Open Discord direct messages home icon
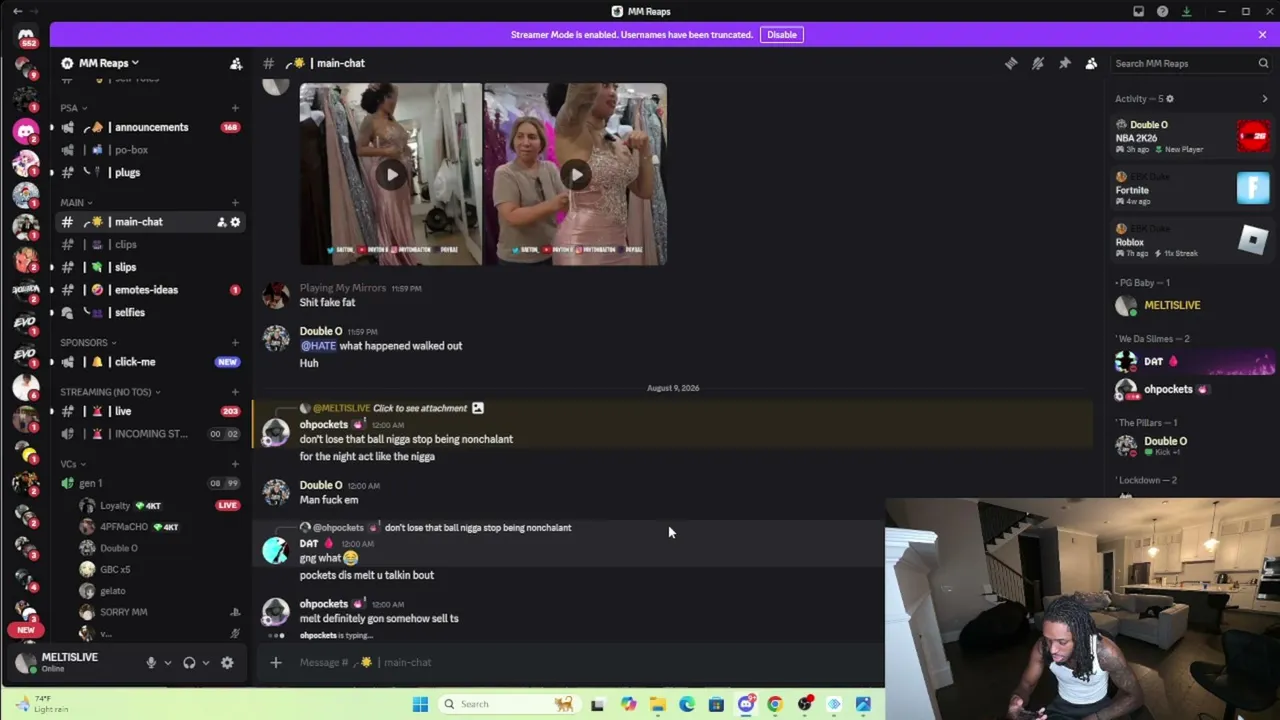This screenshot has height=720, width=1280. [x=26, y=38]
